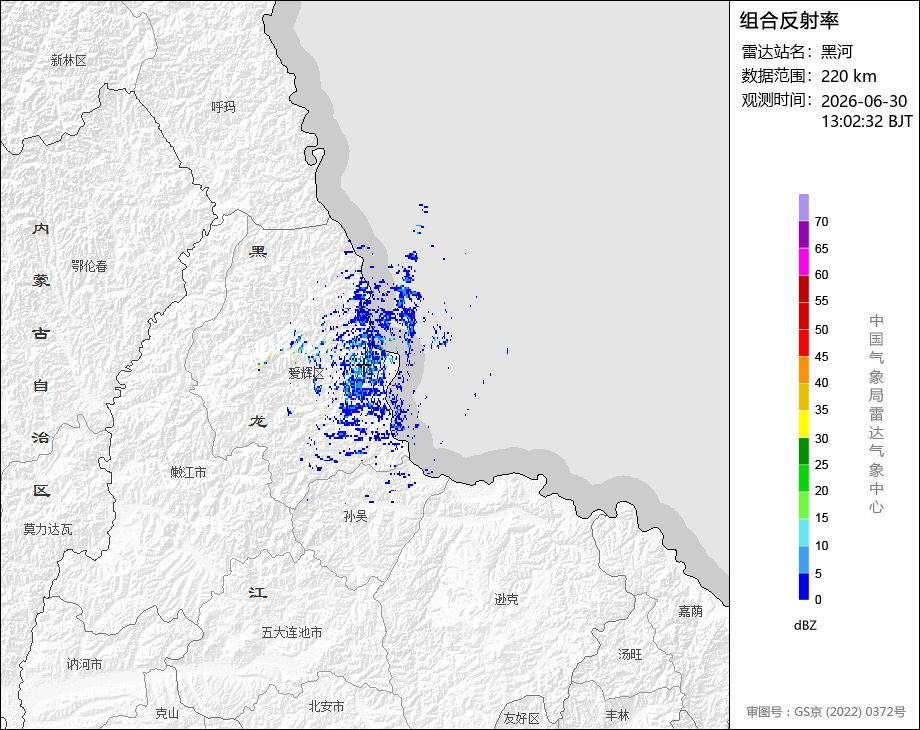Click the yellow echo spot west of 爱辉区
This screenshot has height=730, width=920.
point(259,366)
